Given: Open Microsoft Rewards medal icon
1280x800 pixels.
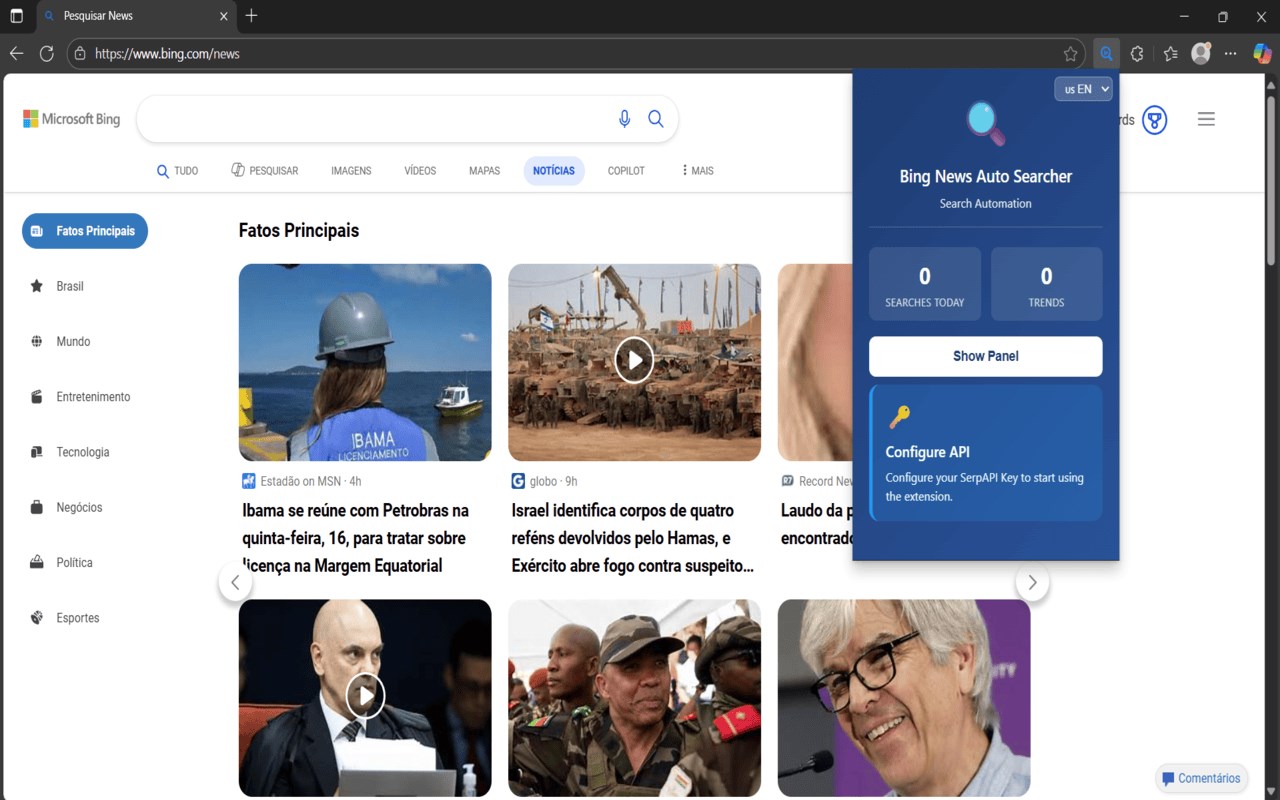Looking at the screenshot, I should (x=1155, y=120).
